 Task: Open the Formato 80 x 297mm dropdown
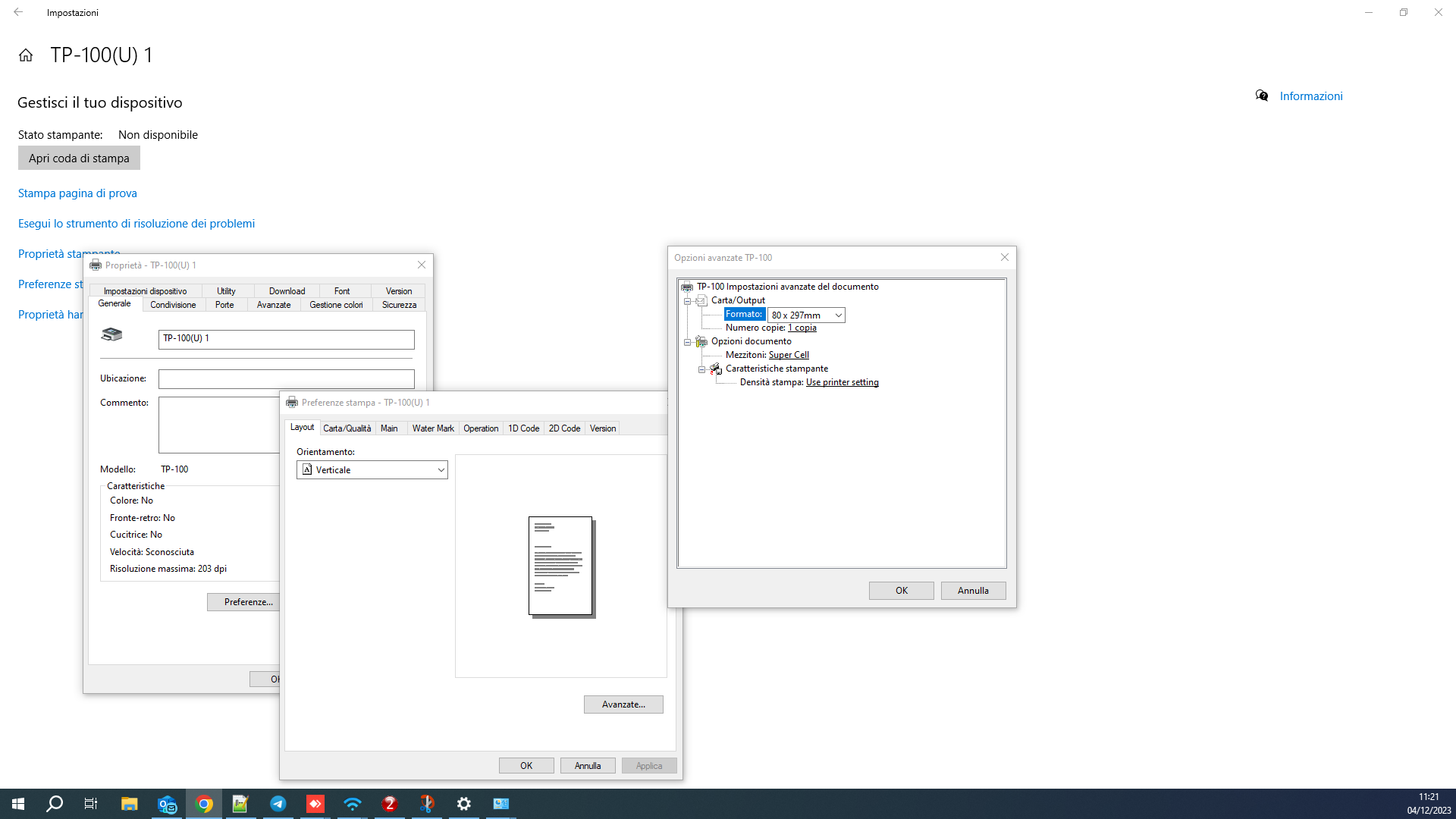pos(806,315)
